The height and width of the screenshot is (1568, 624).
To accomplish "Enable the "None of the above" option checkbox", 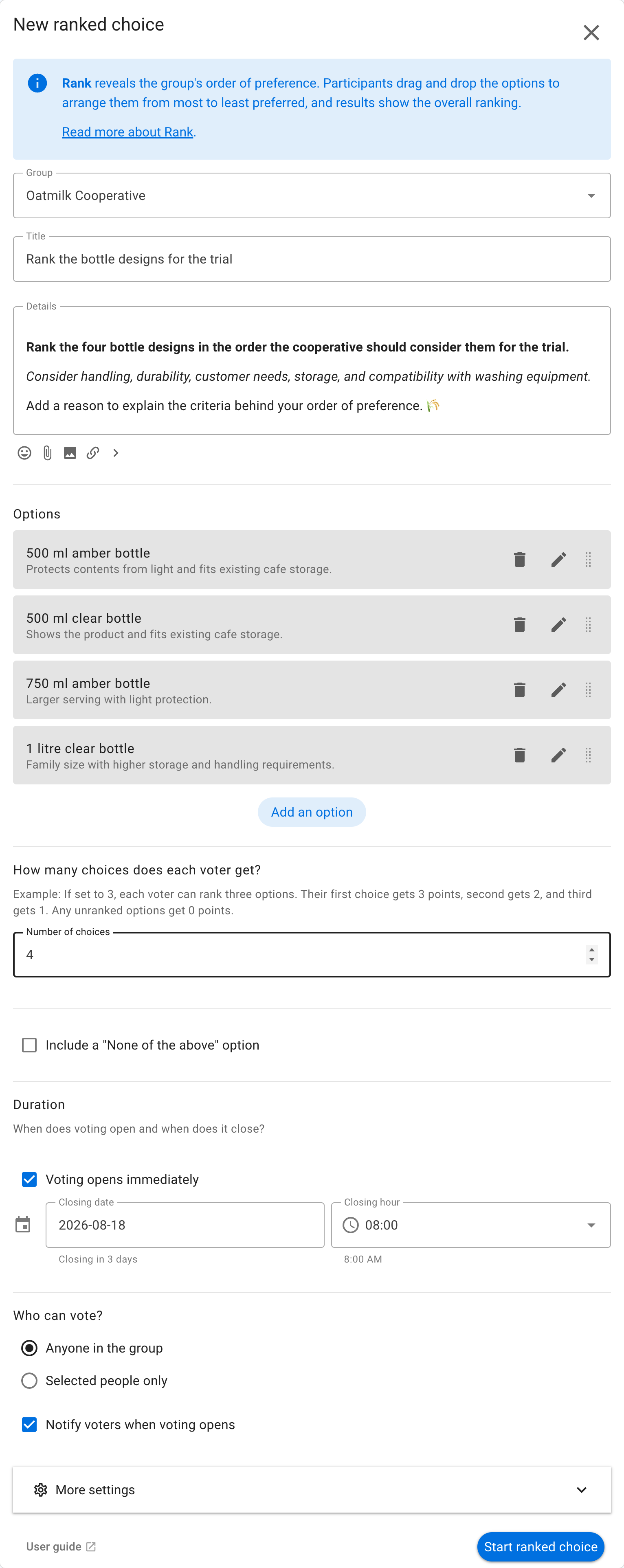I will (x=29, y=1045).
